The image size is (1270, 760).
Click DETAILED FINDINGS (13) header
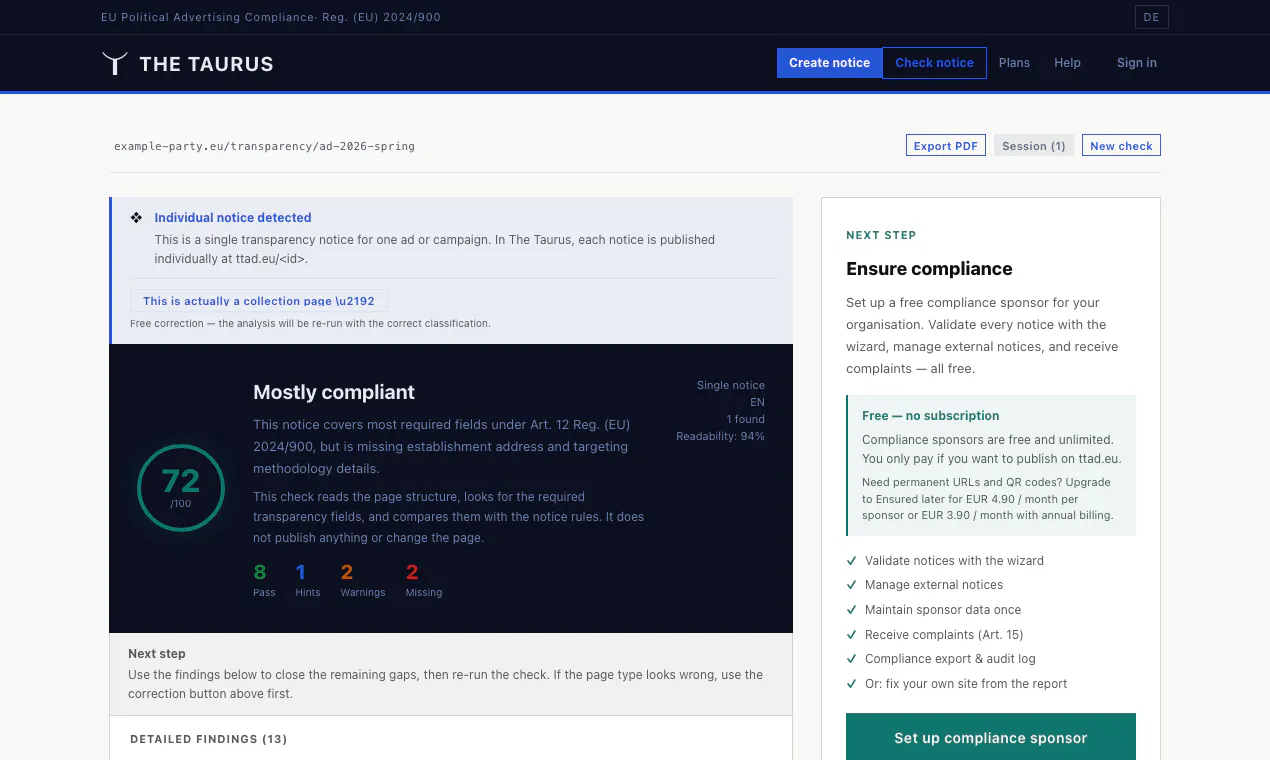pos(208,739)
